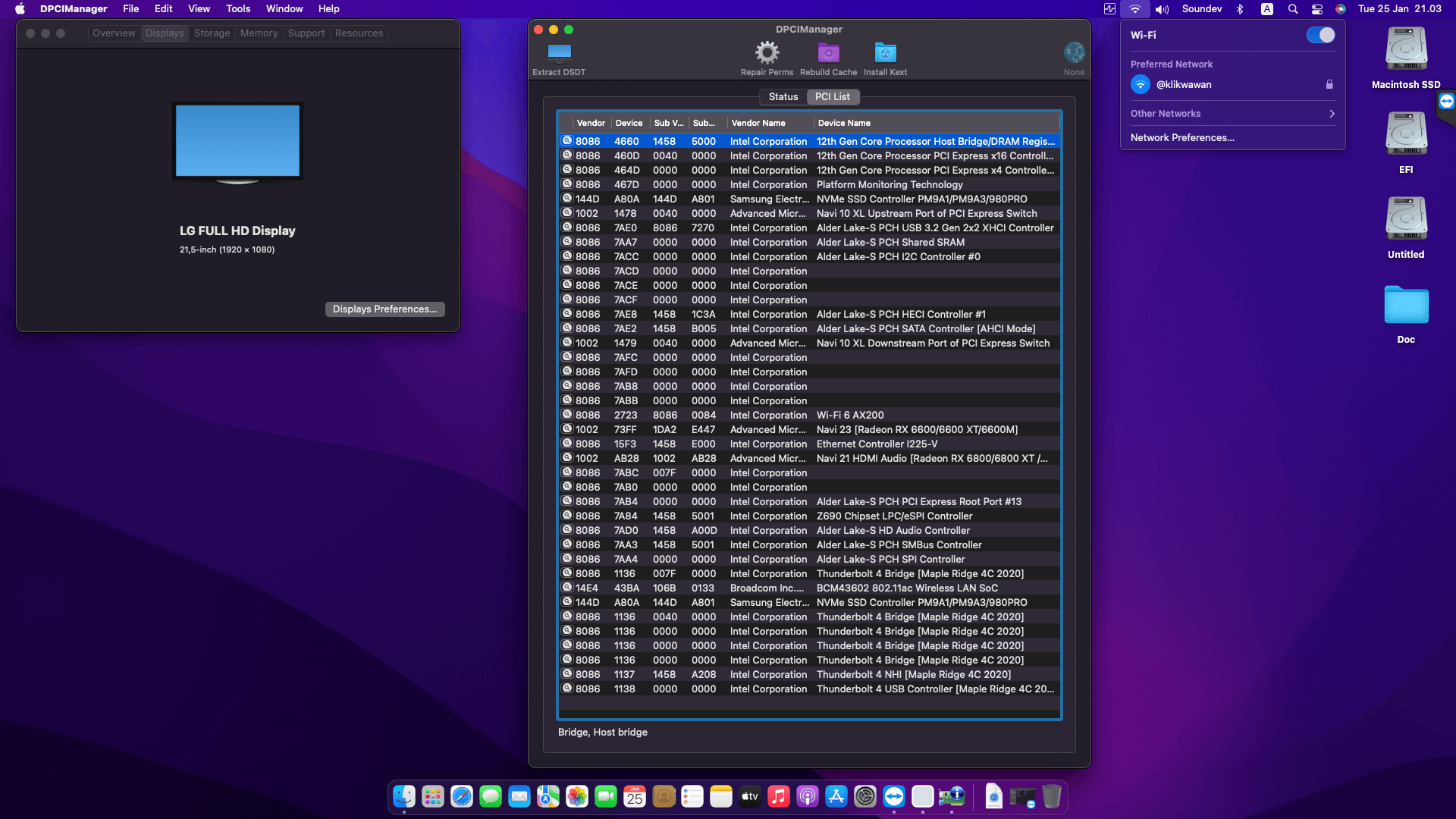Expand the Other Networks chevron
This screenshot has height=819, width=1456.
(x=1332, y=114)
